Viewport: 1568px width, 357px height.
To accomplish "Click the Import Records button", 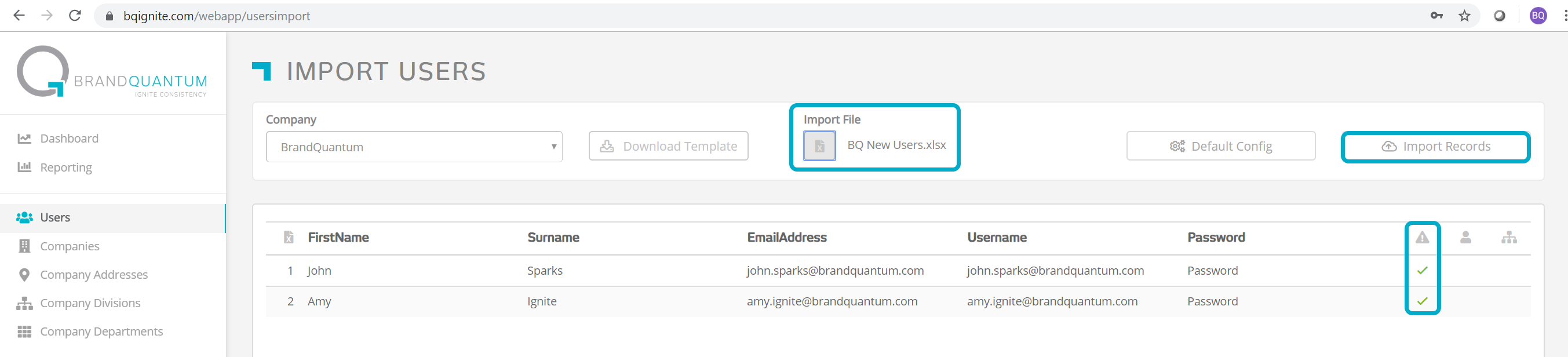I will click(1435, 146).
